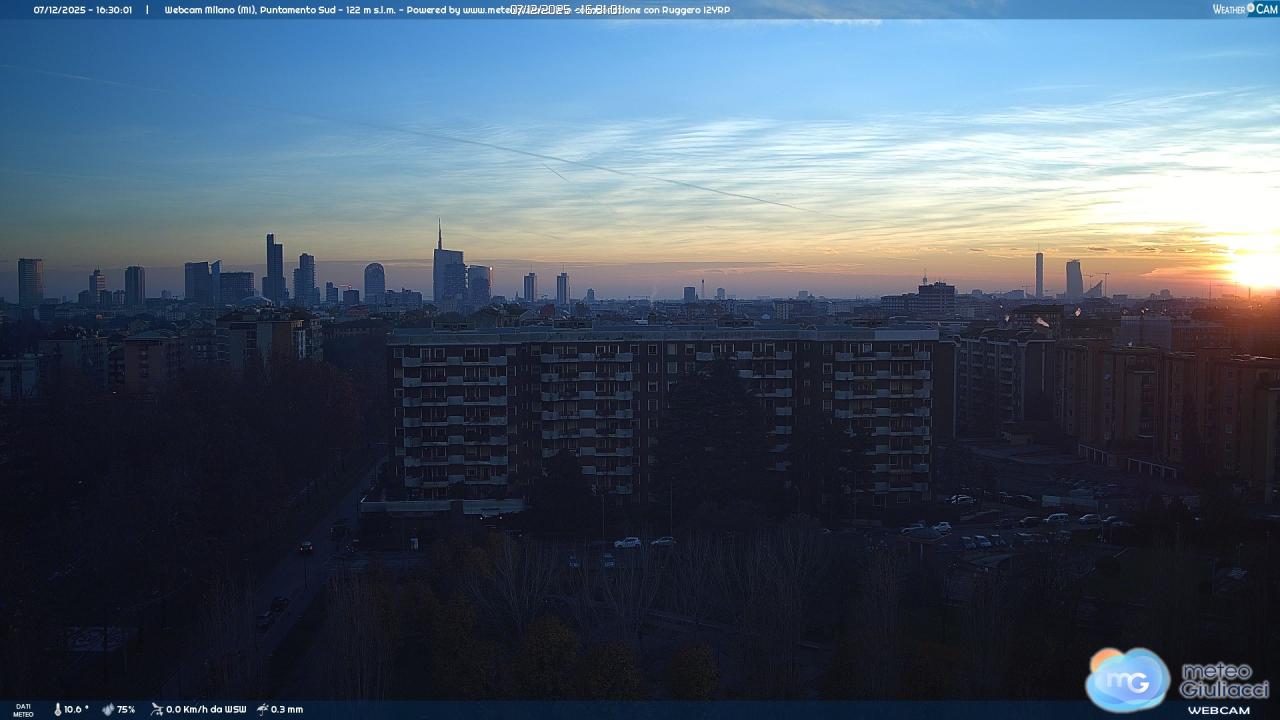
Task: Click the WeatherCam logo in top corner
Action: point(1245,9)
